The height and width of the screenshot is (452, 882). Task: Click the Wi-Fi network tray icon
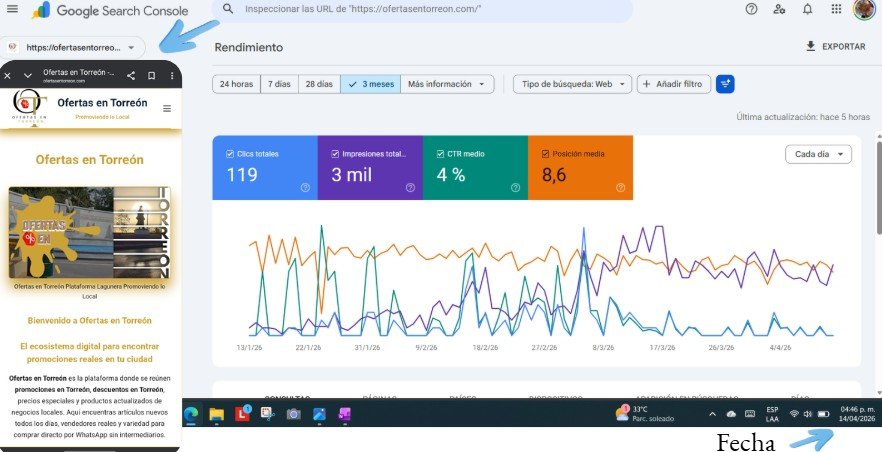point(794,414)
